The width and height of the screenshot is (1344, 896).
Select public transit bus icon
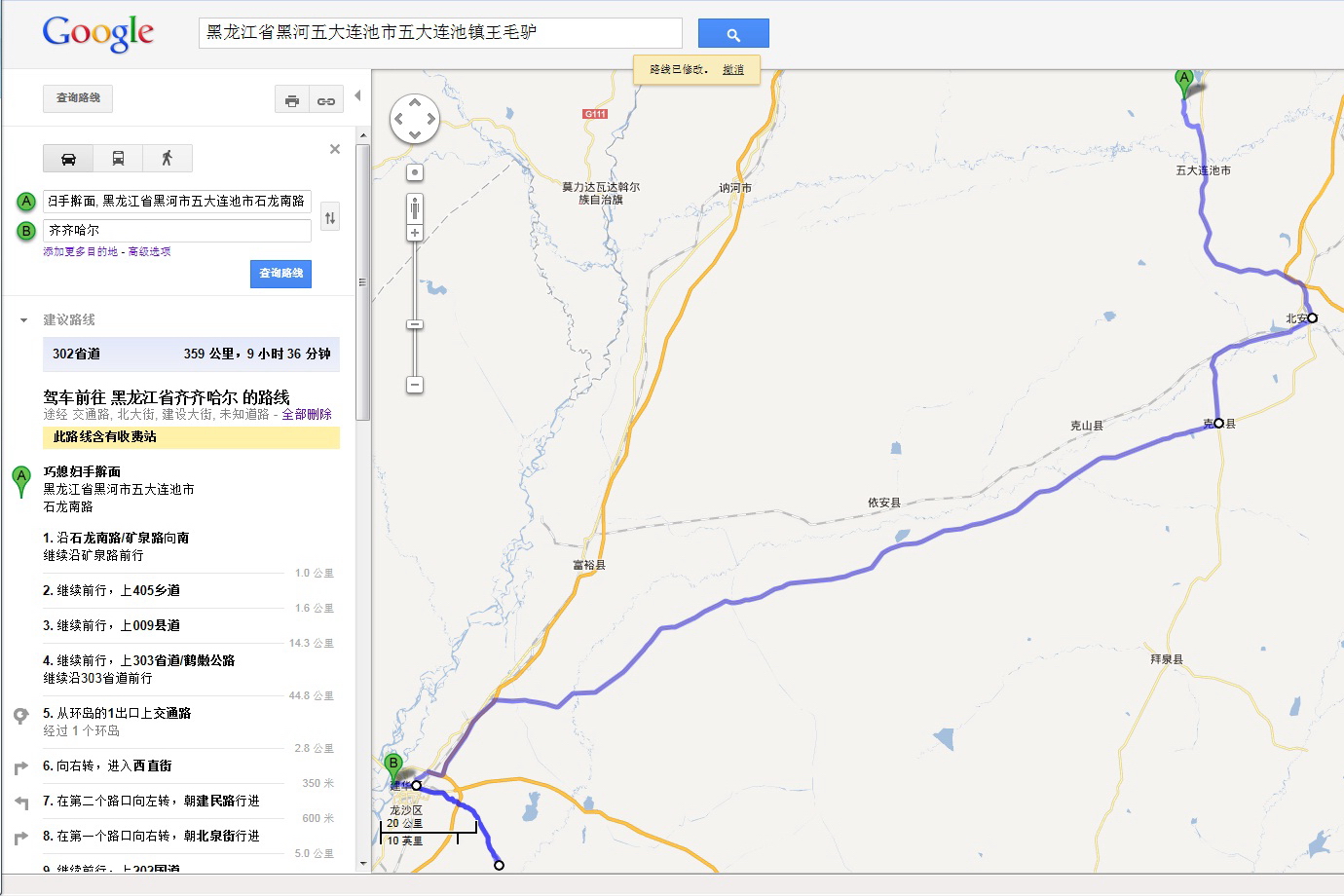[118, 158]
